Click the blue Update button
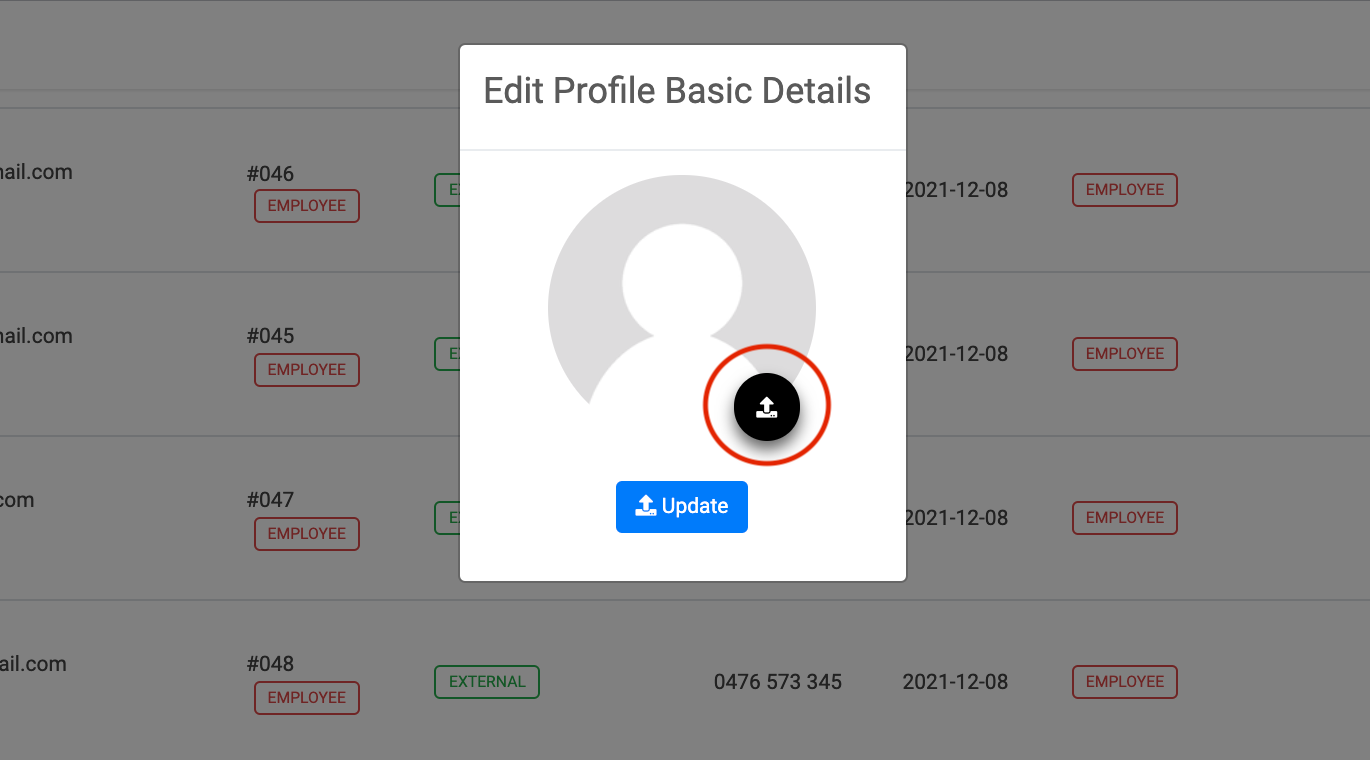 [682, 507]
